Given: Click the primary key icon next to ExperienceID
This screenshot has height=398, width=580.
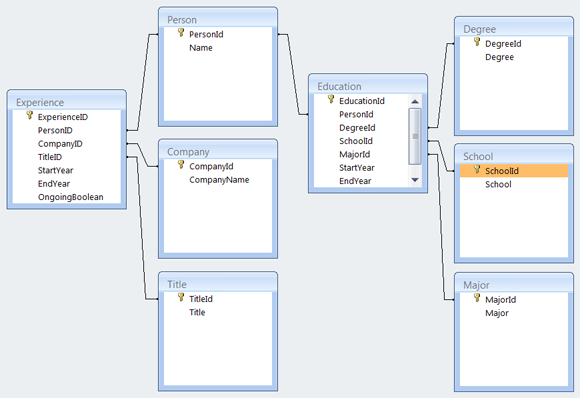Looking at the screenshot, I should click(30, 115).
